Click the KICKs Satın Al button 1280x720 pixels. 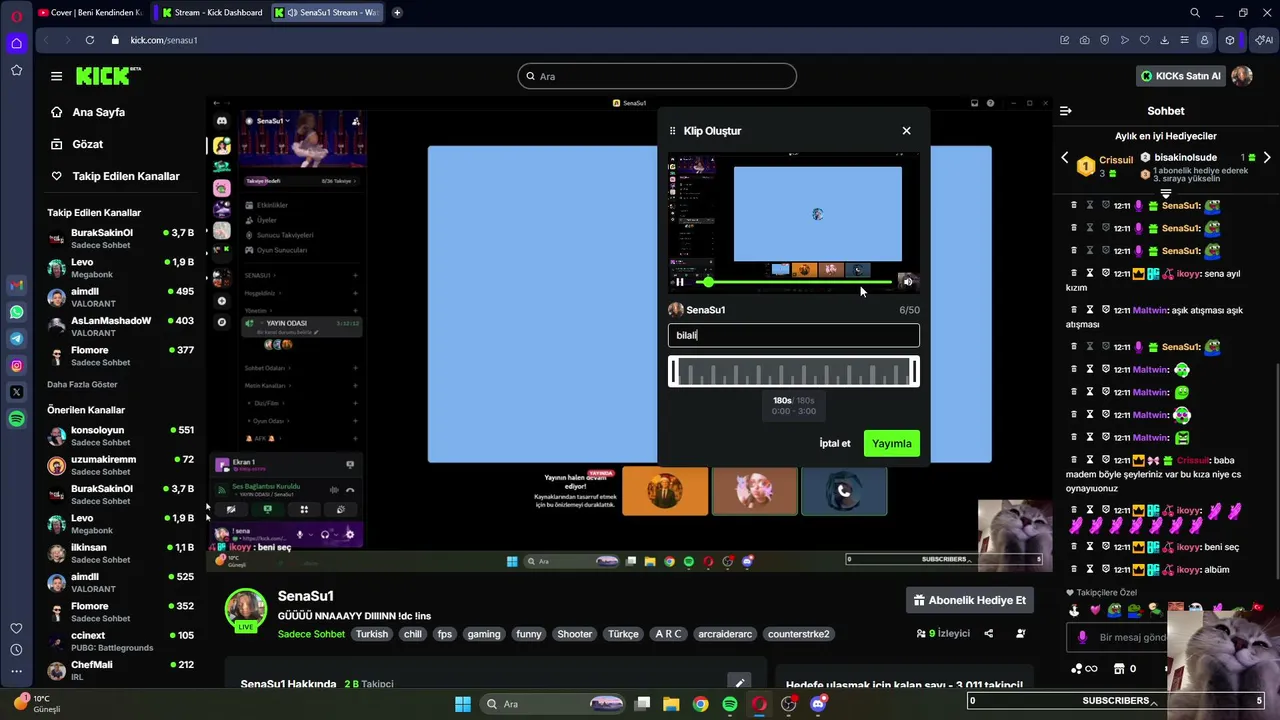1180,76
